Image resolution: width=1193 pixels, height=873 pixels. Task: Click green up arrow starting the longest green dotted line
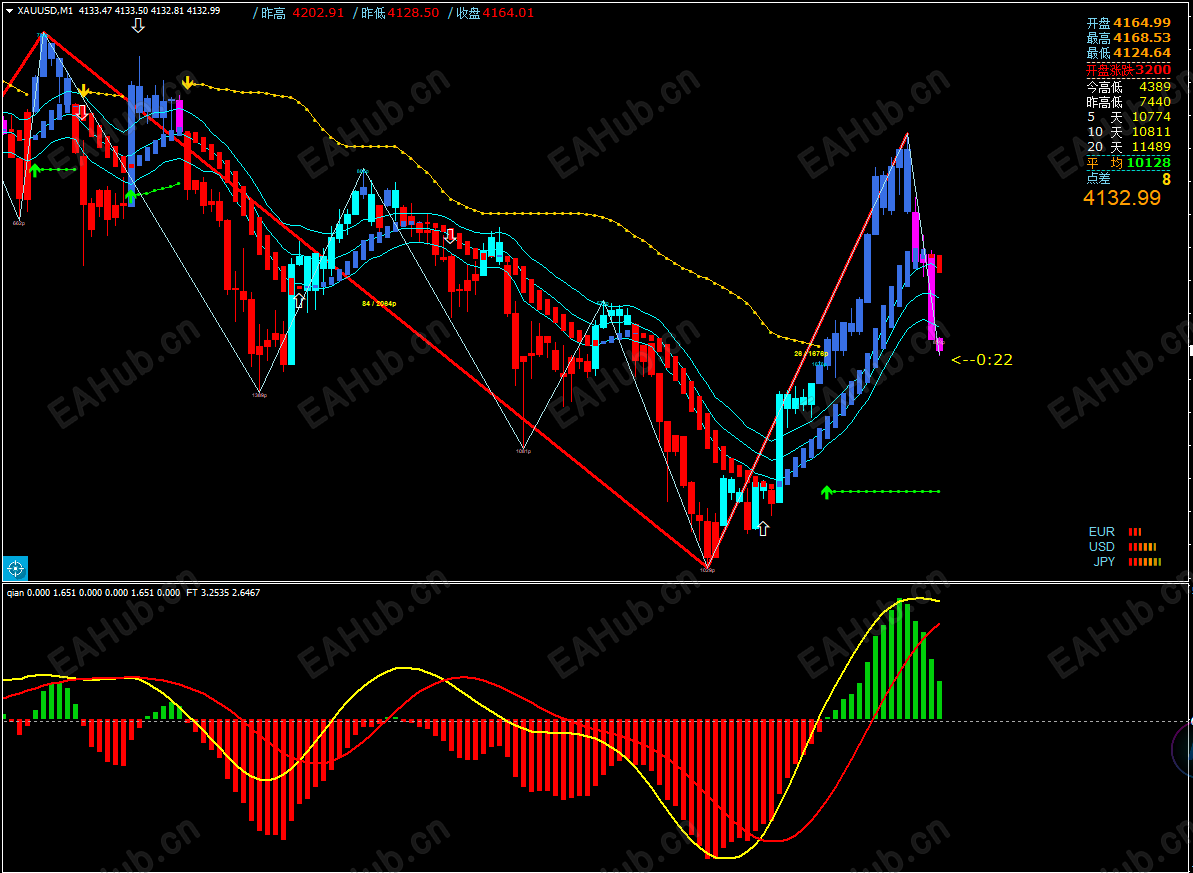[x=826, y=492]
